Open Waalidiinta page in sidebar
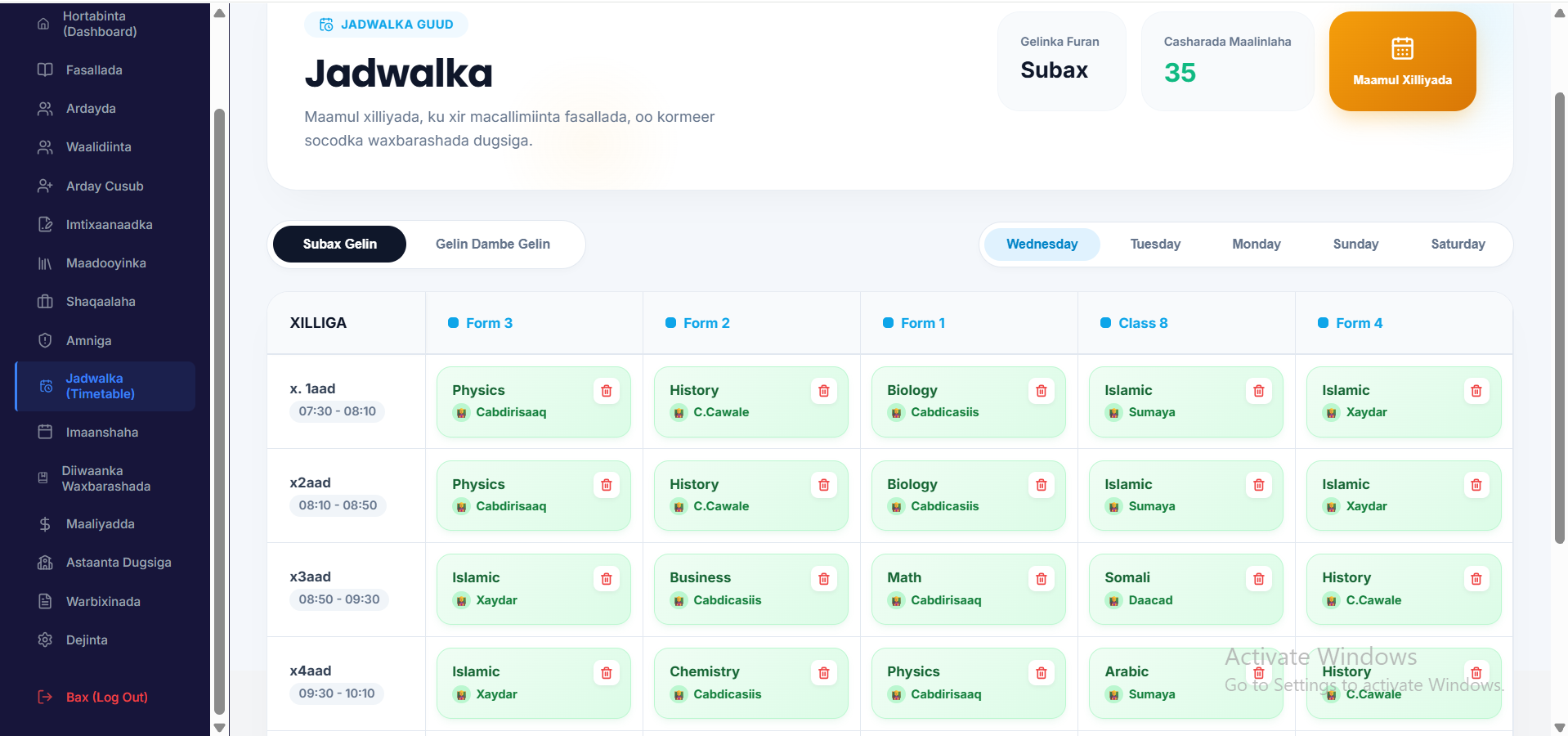This screenshot has width=1568, height=736. click(105, 147)
